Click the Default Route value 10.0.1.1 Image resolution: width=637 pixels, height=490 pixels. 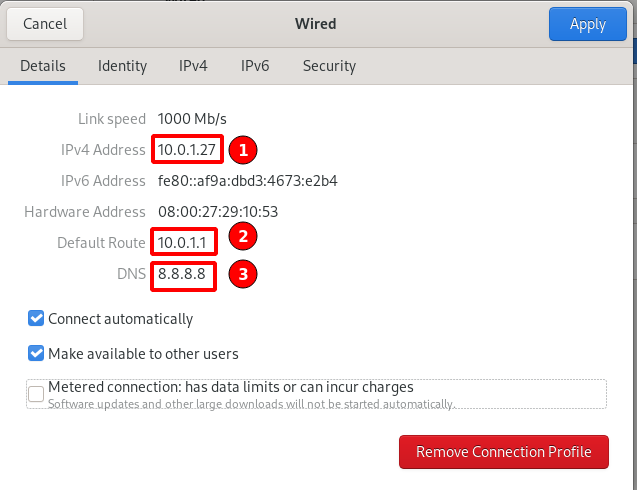click(x=184, y=242)
